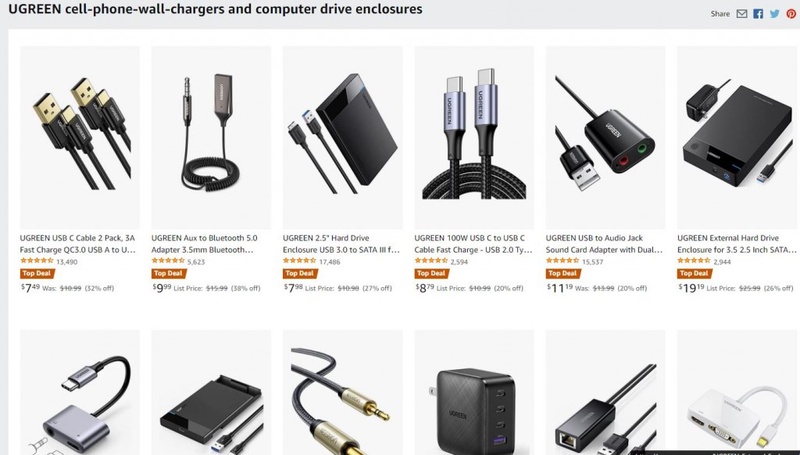Screen dimensions: 800x455
Task: Share on Pinterest icon
Action: click(x=791, y=14)
